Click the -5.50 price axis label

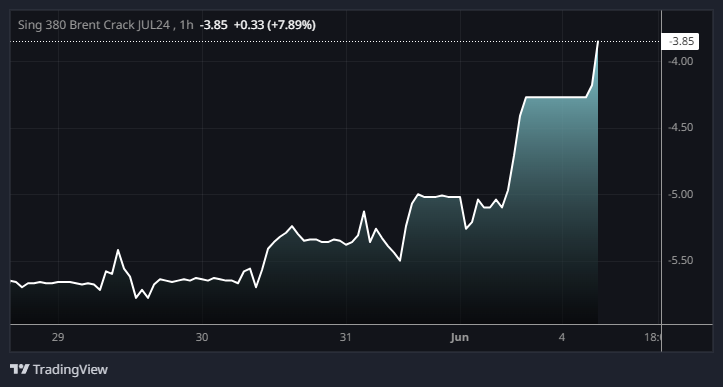tap(681, 261)
